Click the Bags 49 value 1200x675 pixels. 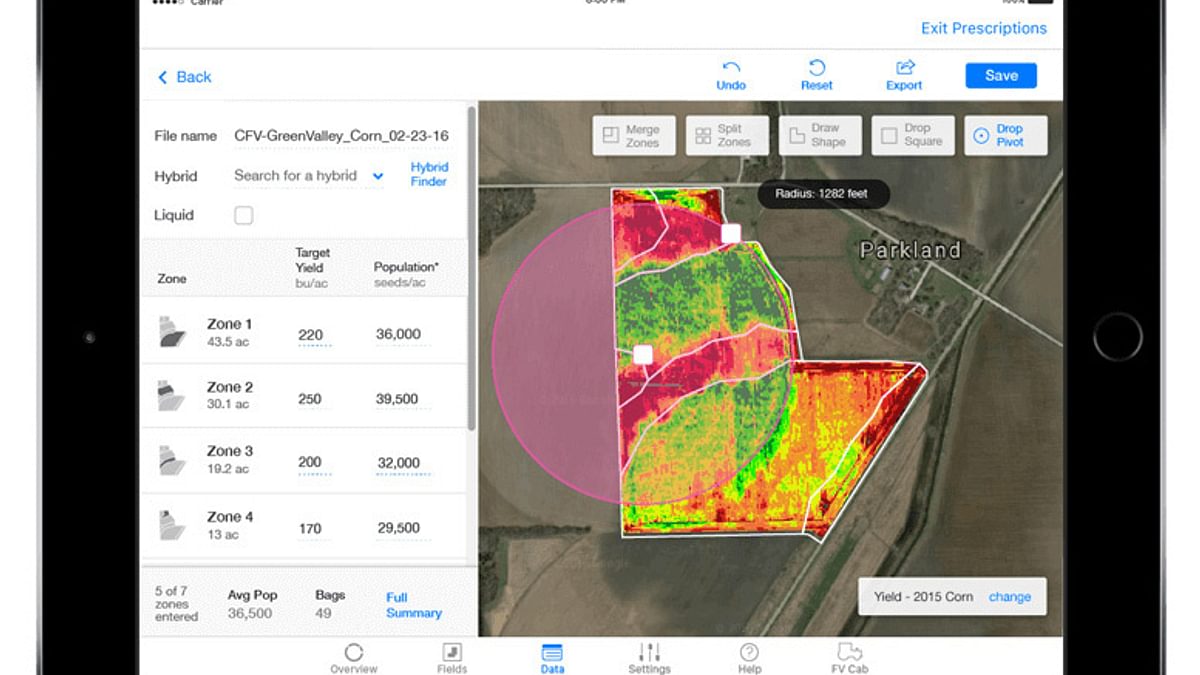pyautogui.click(x=323, y=613)
